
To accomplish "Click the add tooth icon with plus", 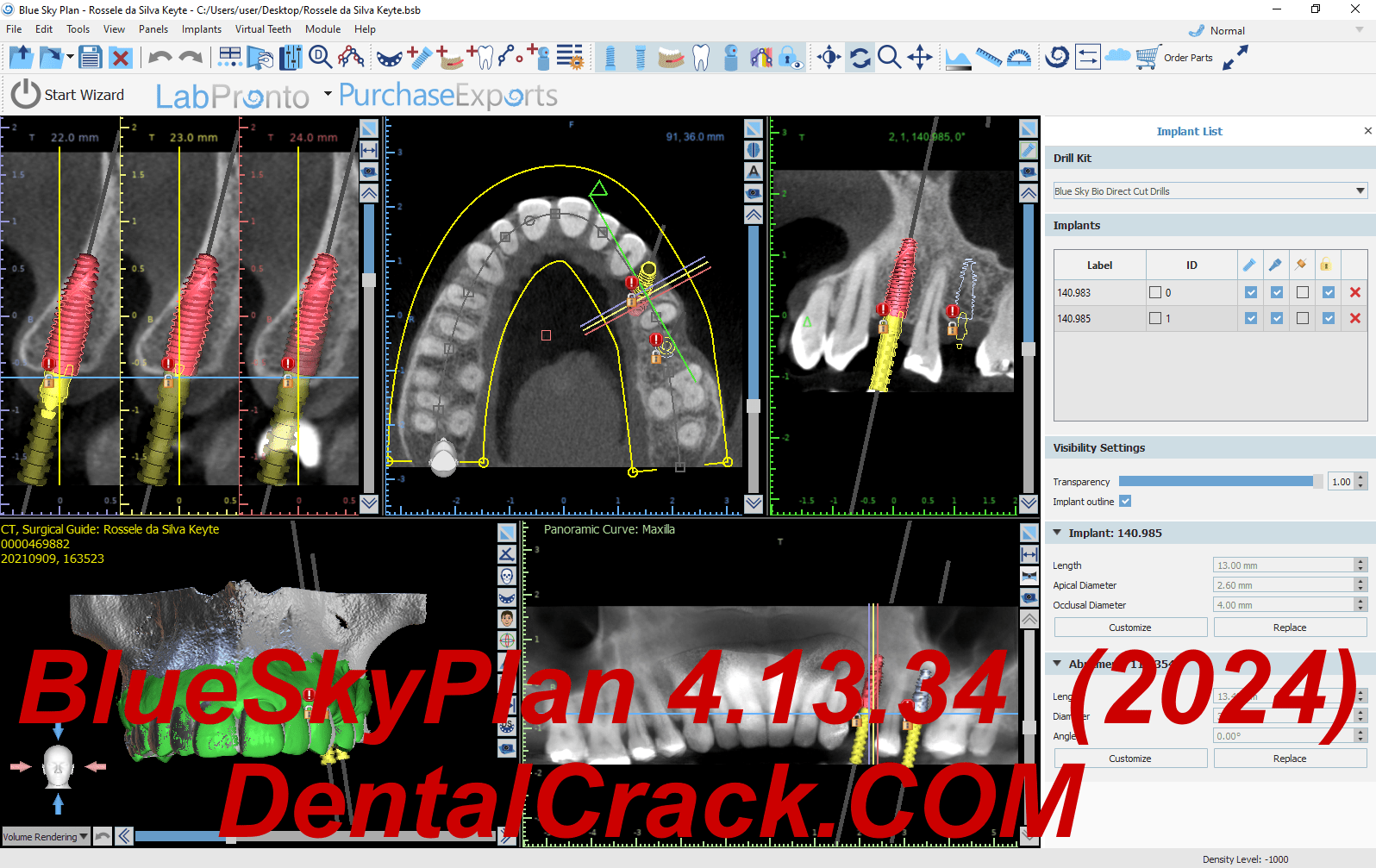I will pos(480,58).
